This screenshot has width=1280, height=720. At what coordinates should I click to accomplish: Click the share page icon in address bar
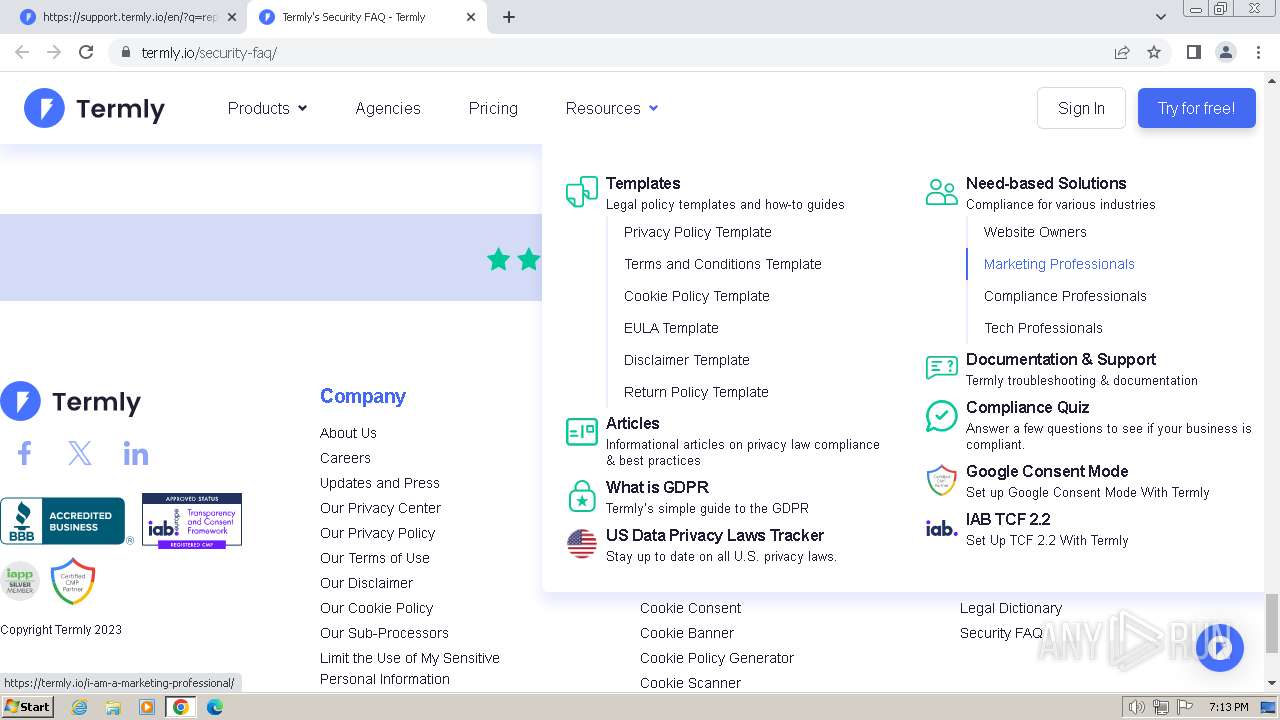click(x=1122, y=52)
